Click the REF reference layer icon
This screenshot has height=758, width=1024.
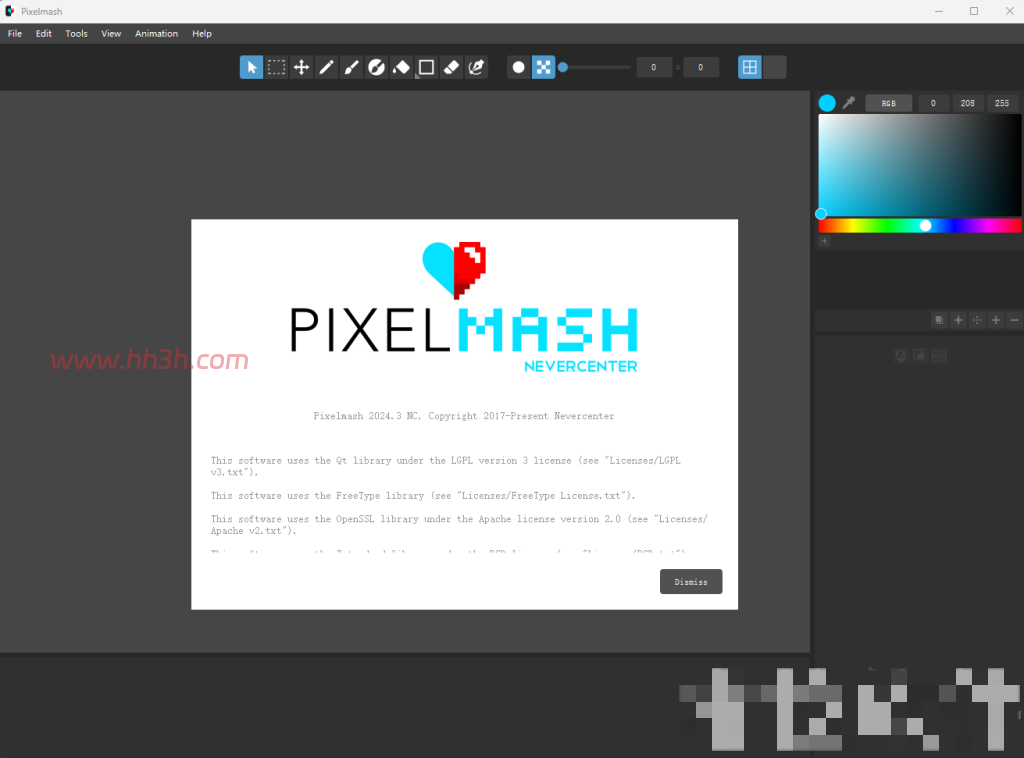pos(938,356)
